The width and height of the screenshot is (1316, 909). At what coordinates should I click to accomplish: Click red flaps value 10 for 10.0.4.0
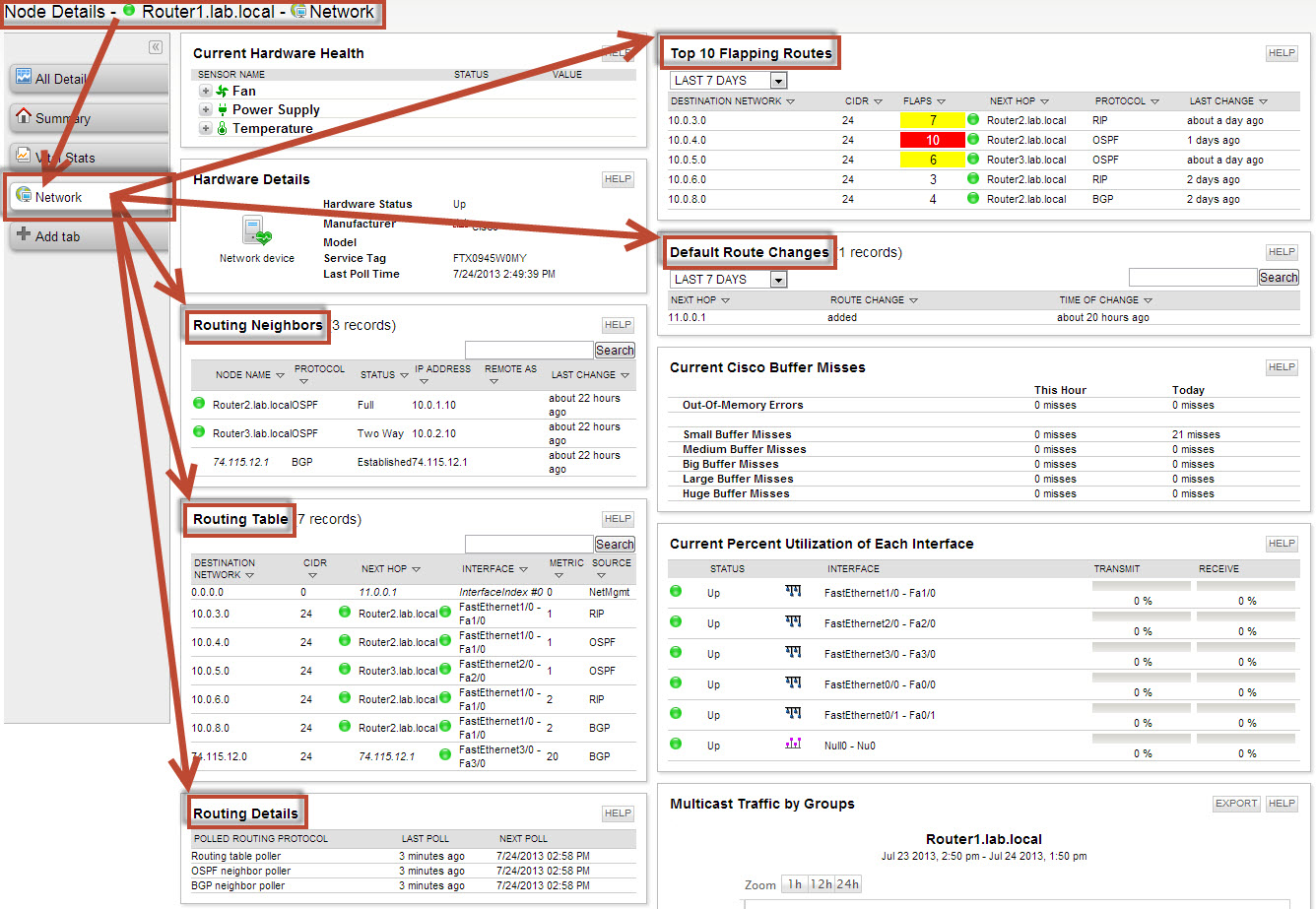click(932, 140)
